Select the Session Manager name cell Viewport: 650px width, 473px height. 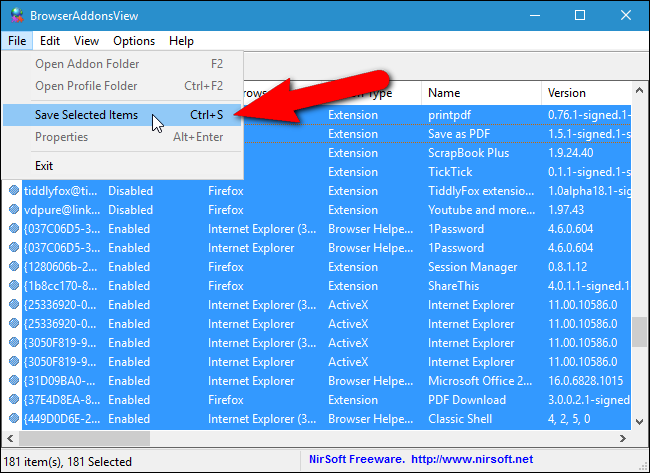473,267
